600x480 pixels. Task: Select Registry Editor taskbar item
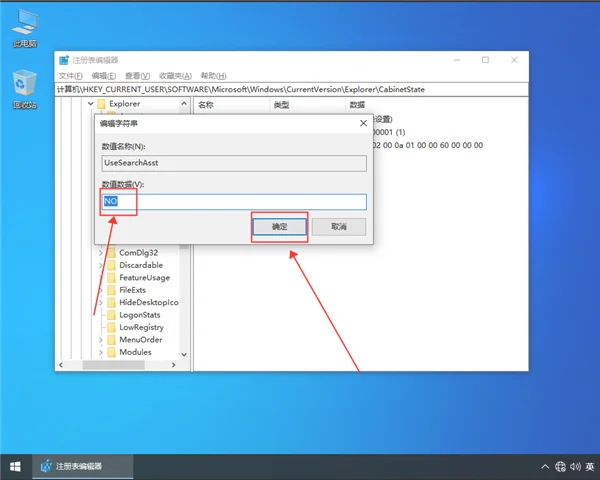pos(83,467)
